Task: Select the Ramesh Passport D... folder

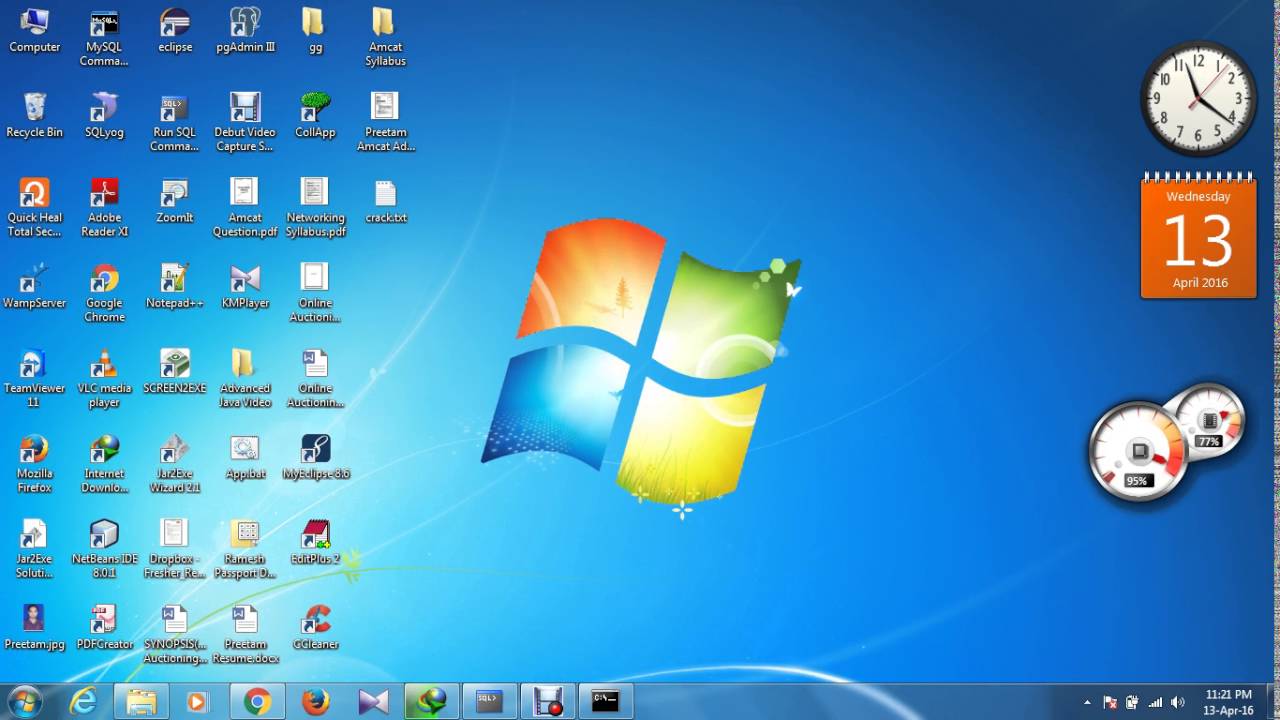Action: click(x=245, y=549)
